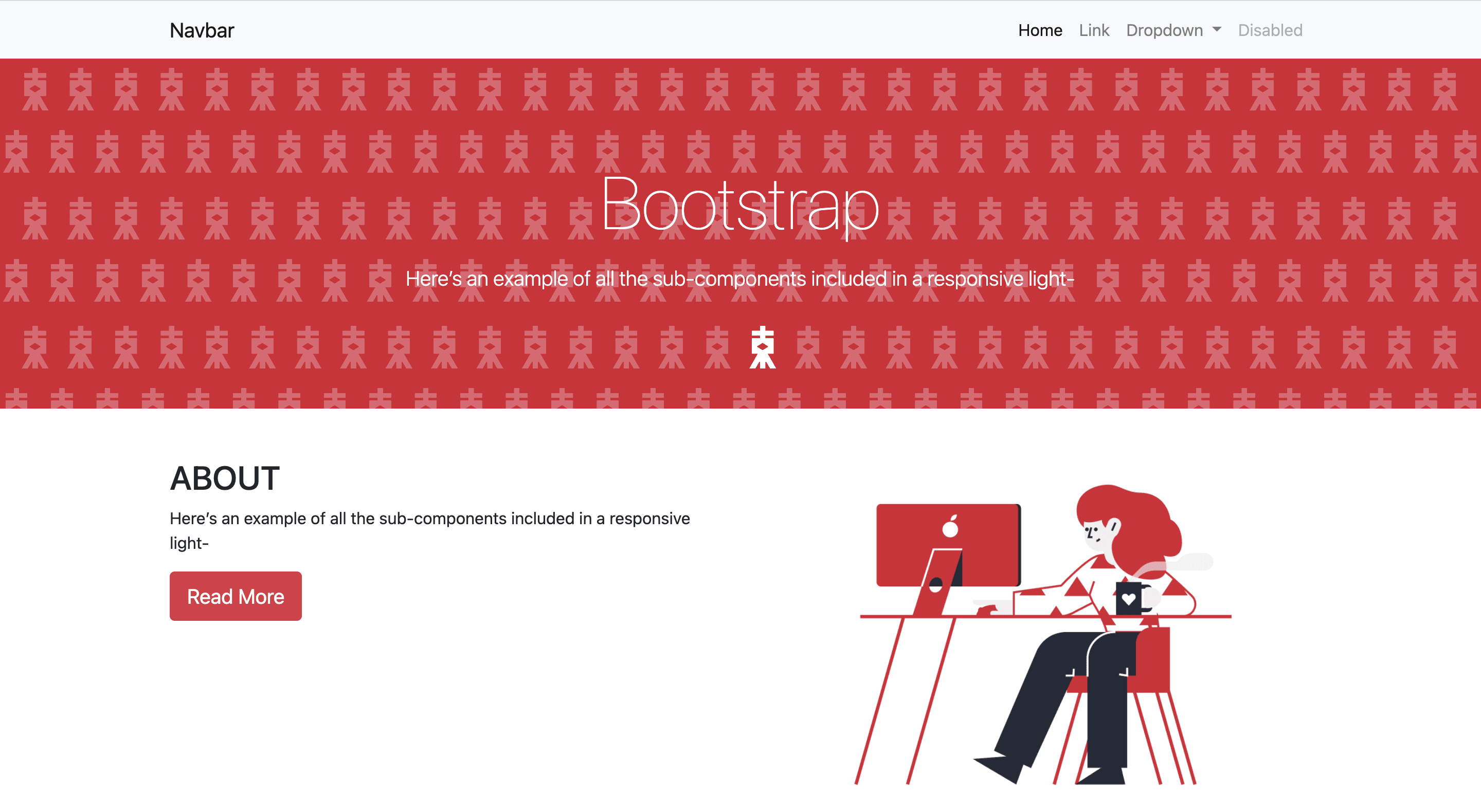Viewport: 1481px width, 812px height.
Task: Click the ABOUT section heading
Action: pos(225,478)
